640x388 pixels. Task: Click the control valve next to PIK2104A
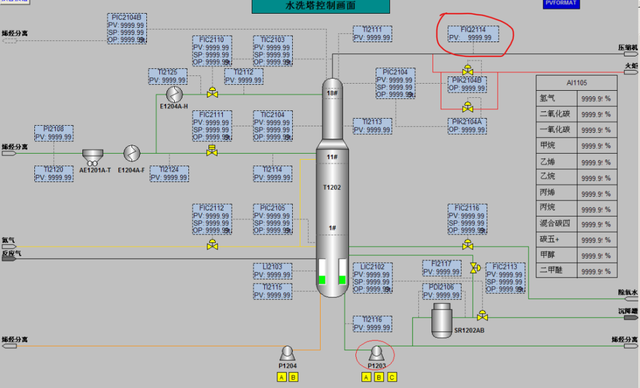(468, 107)
